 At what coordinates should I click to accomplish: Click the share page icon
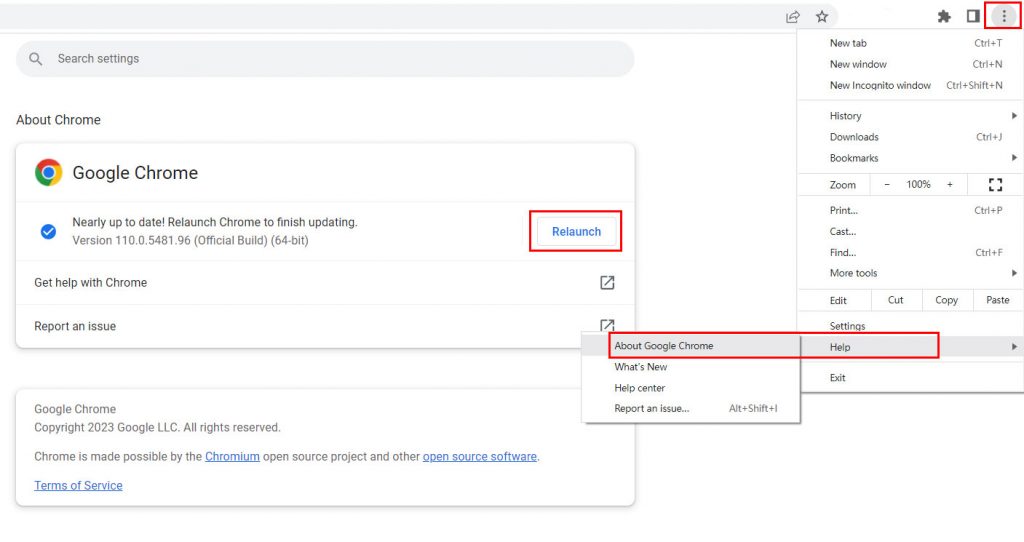[x=793, y=17]
